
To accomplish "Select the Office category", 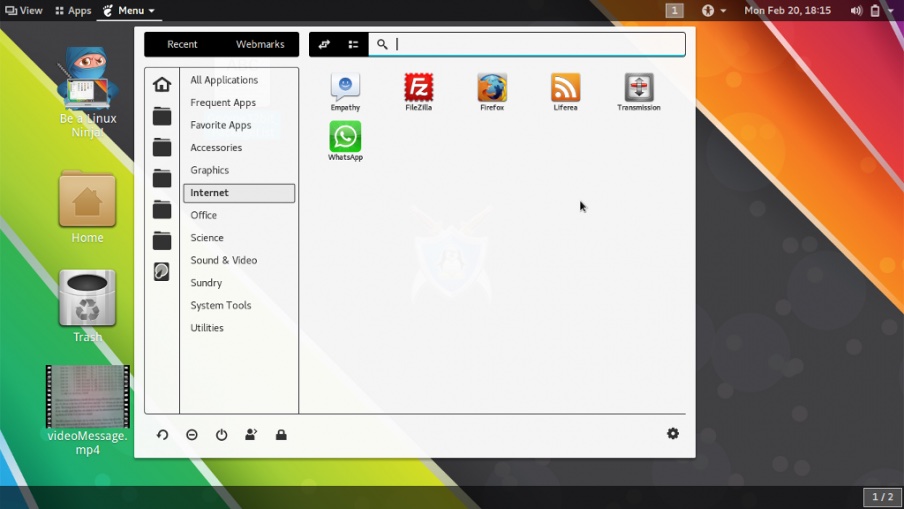I will (204, 215).
